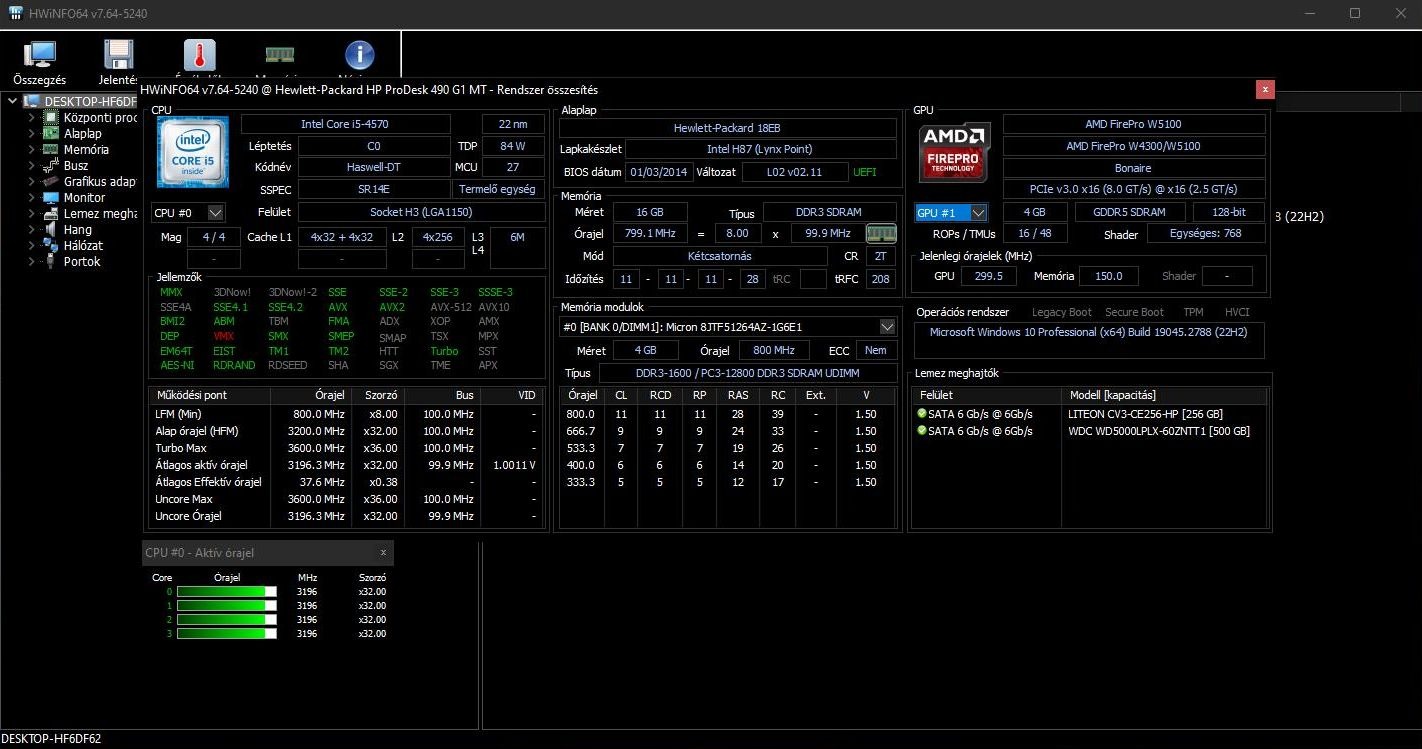Image resolution: width=1422 pixels, height=749 pixels.
Task: Click the Secure Boot indicator label
Action: 1134,312
